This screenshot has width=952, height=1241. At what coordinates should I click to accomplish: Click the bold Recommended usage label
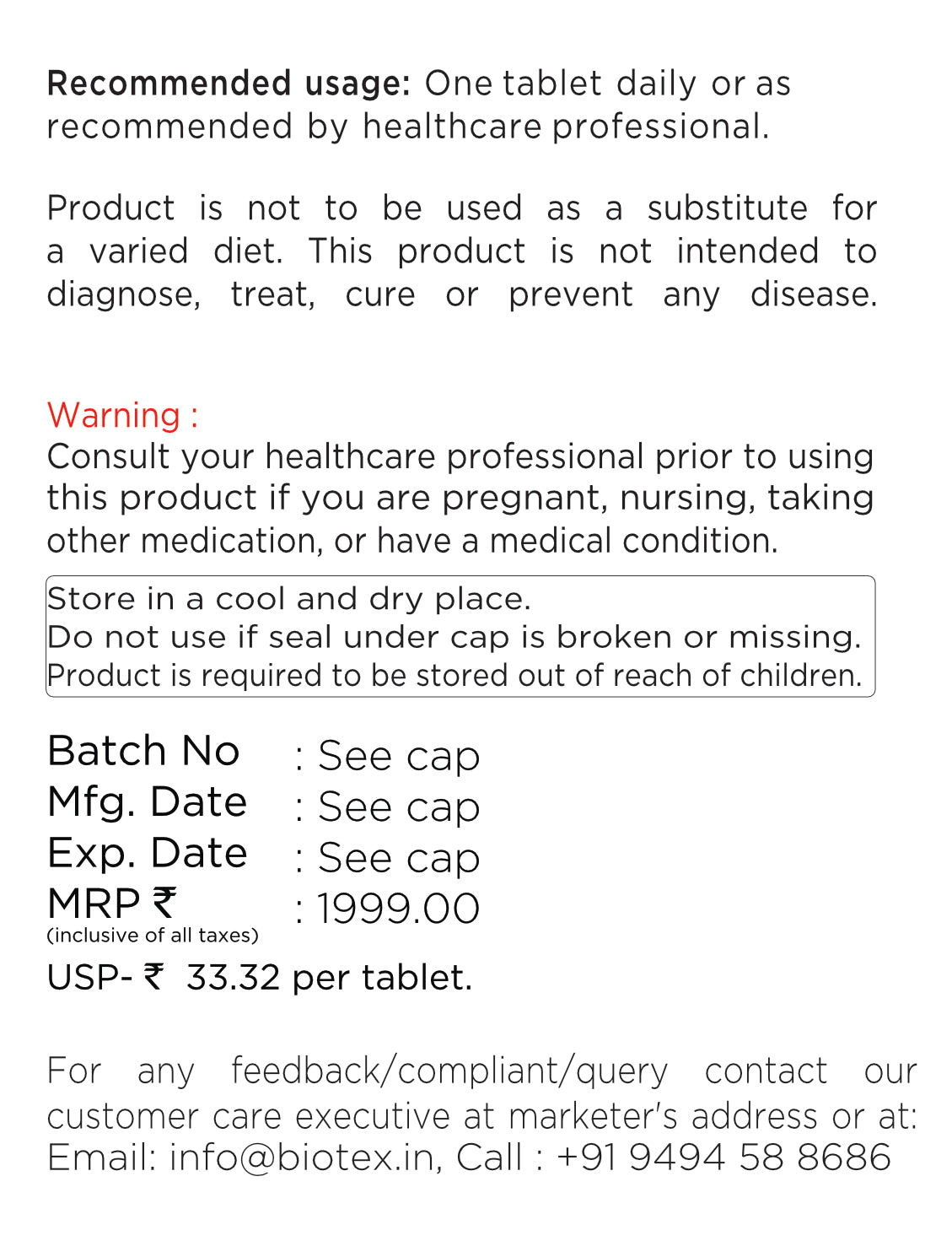point(229,84)
